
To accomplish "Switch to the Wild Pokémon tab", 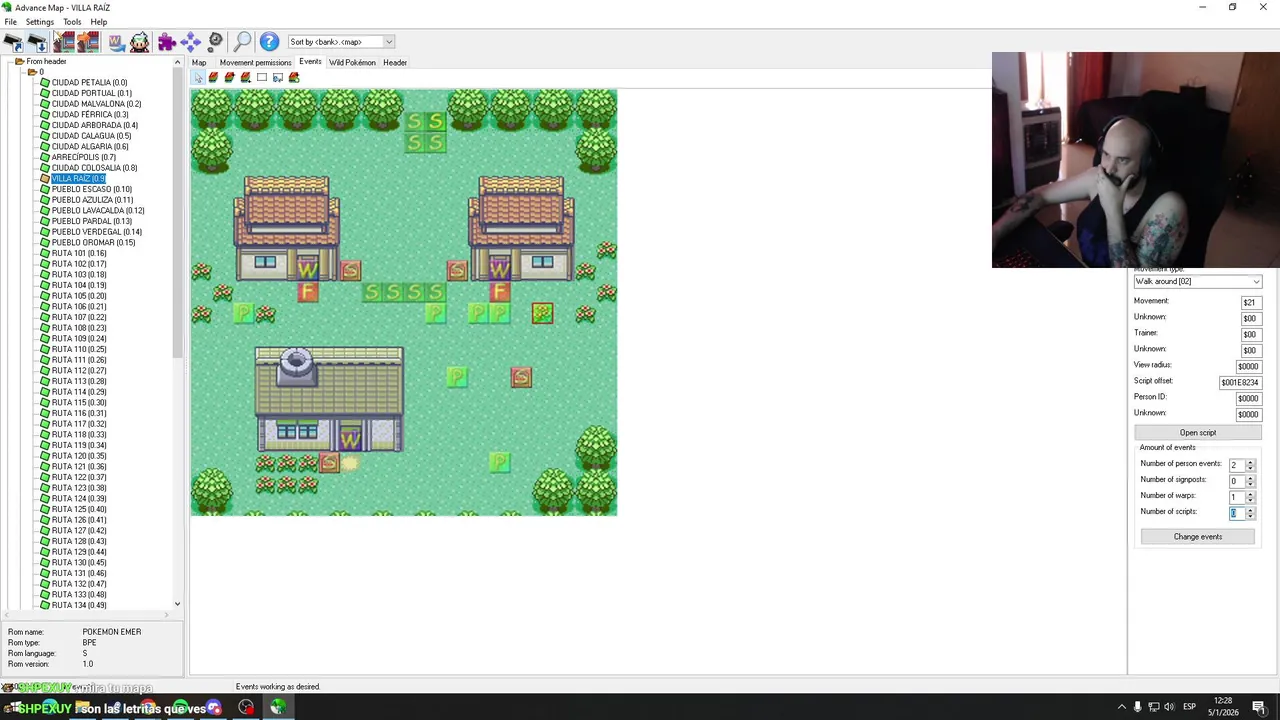I will click(x=352, y=63).
